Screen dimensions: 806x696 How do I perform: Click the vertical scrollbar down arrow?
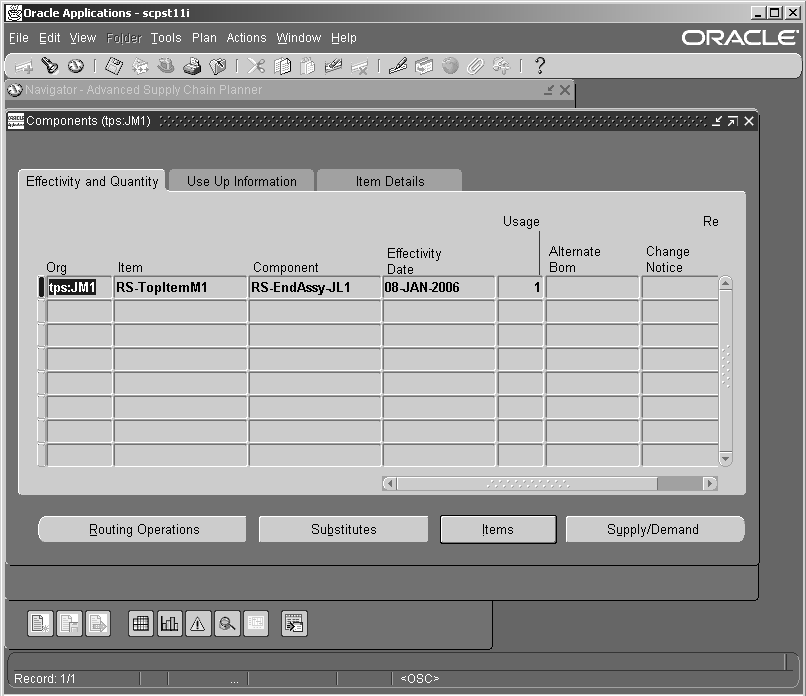coord(725,458)
